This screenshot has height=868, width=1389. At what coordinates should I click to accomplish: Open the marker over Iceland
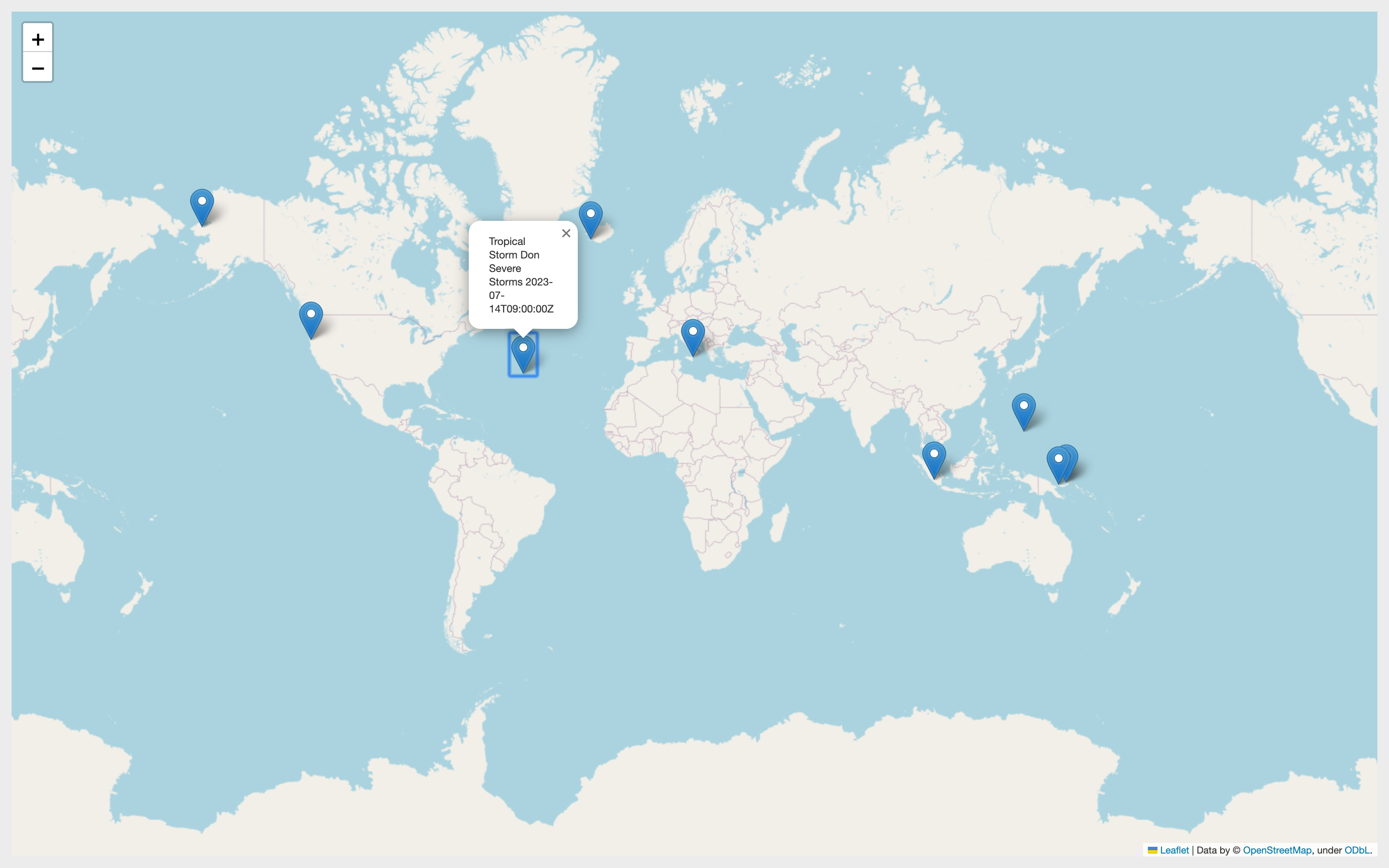(x=591, y=218)
